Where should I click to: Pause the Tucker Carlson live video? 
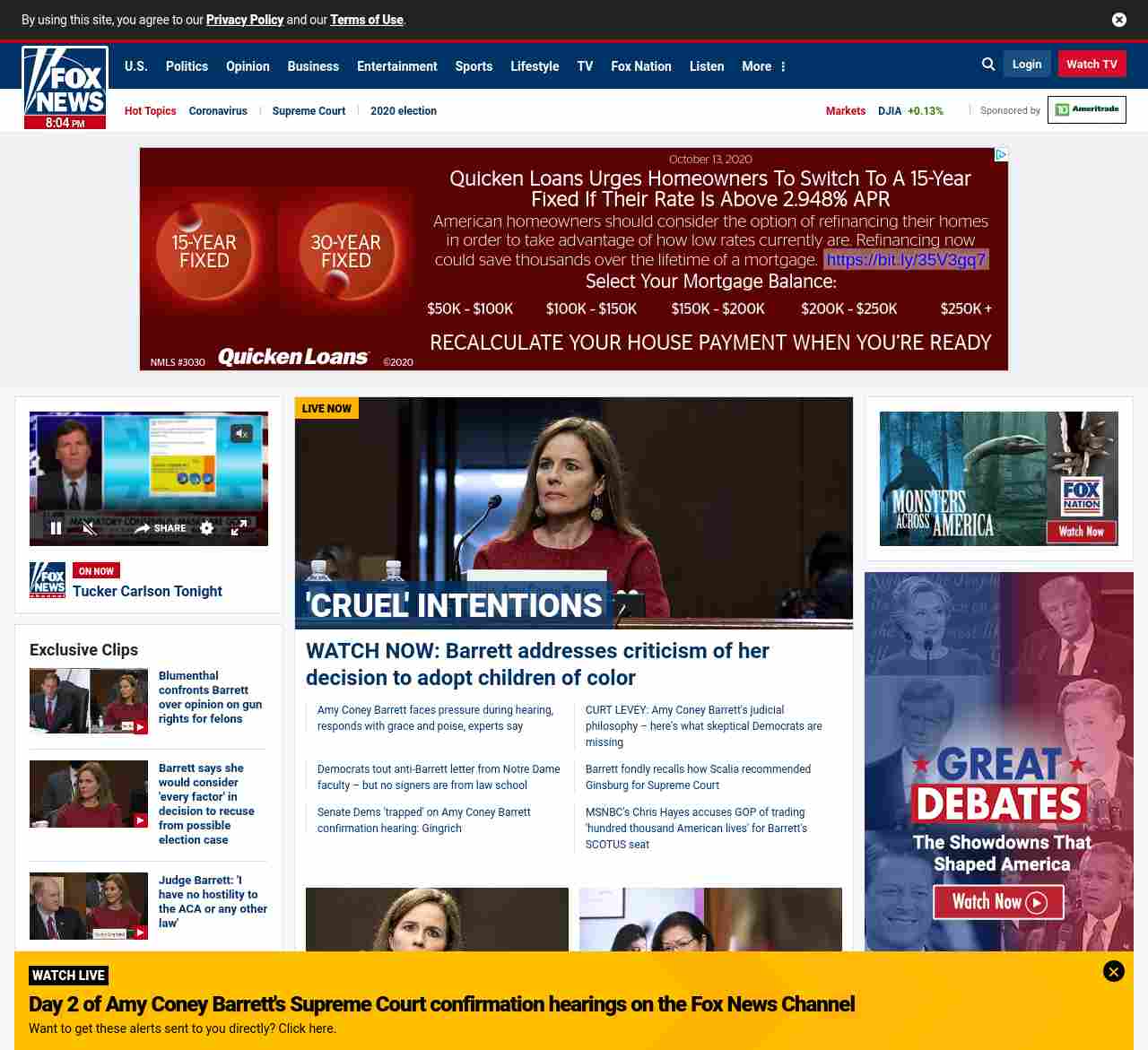56,528
